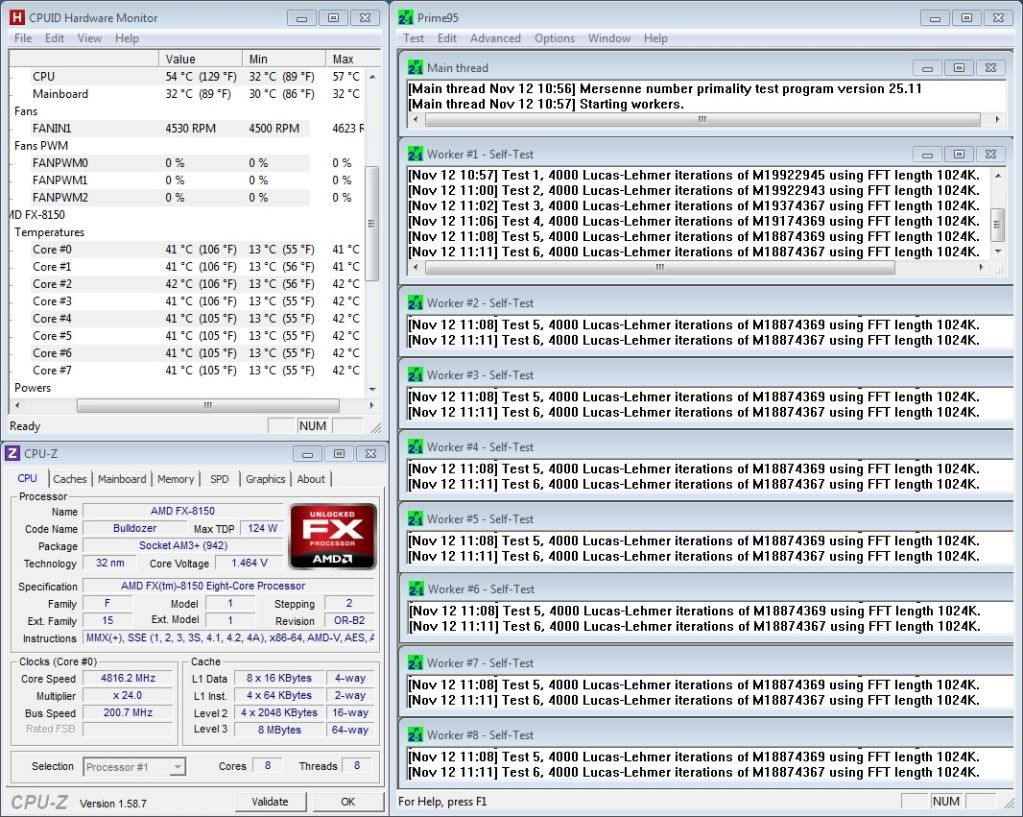Select the FANIN1 row in HWMonitor

pos(52,128)
